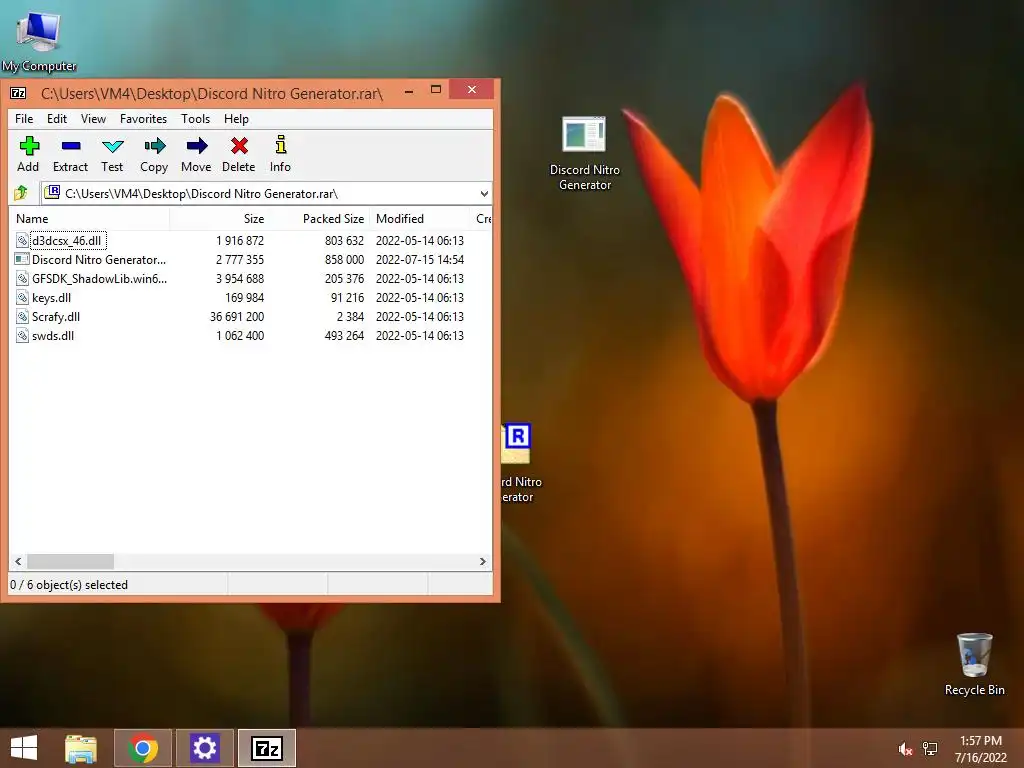Image resolution: width=1024 pixels, height=768 pixels.
Task: Click the packed size value 803 632
Action: (x=344, y=240)
